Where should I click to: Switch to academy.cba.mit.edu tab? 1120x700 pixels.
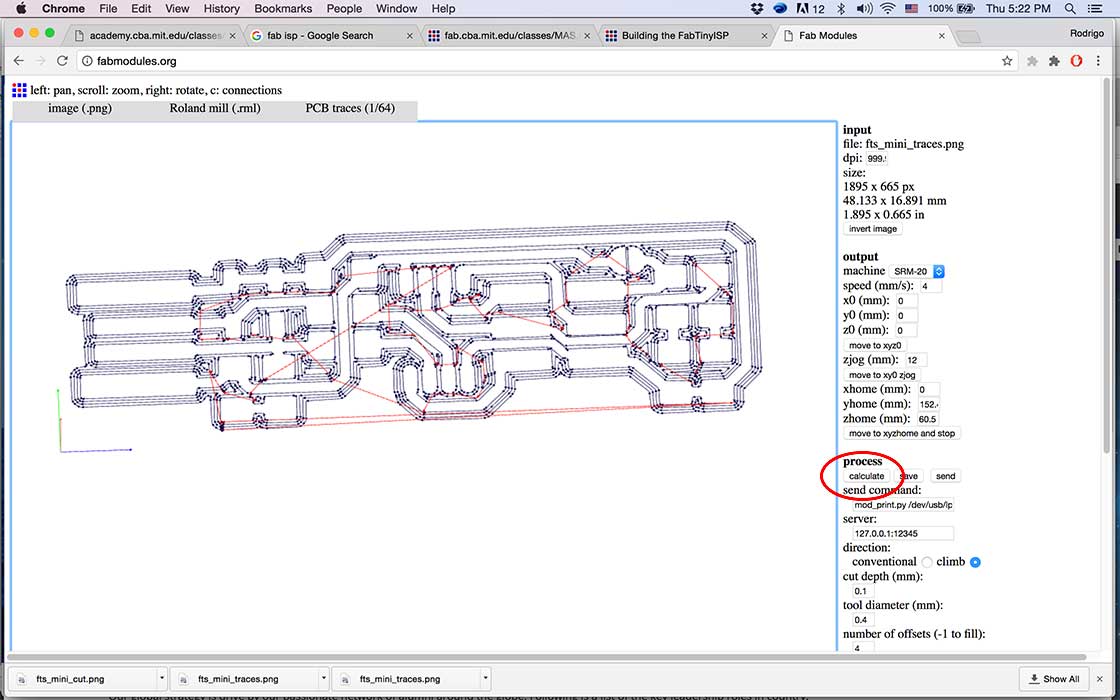click(154, 36)
